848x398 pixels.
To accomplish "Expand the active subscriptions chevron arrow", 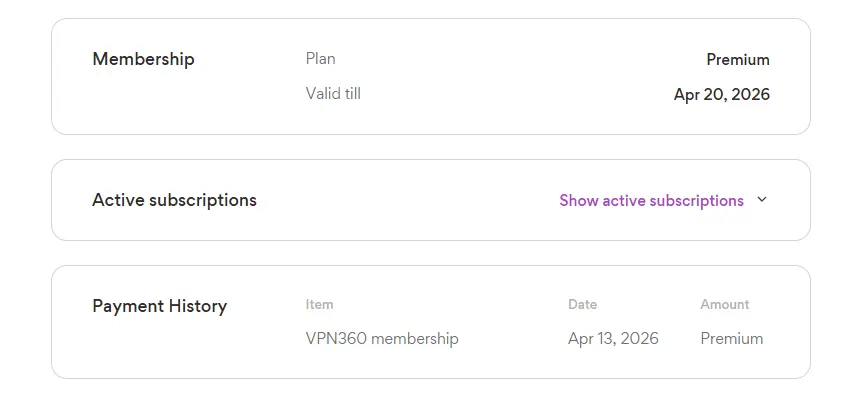I will point(762,200).
